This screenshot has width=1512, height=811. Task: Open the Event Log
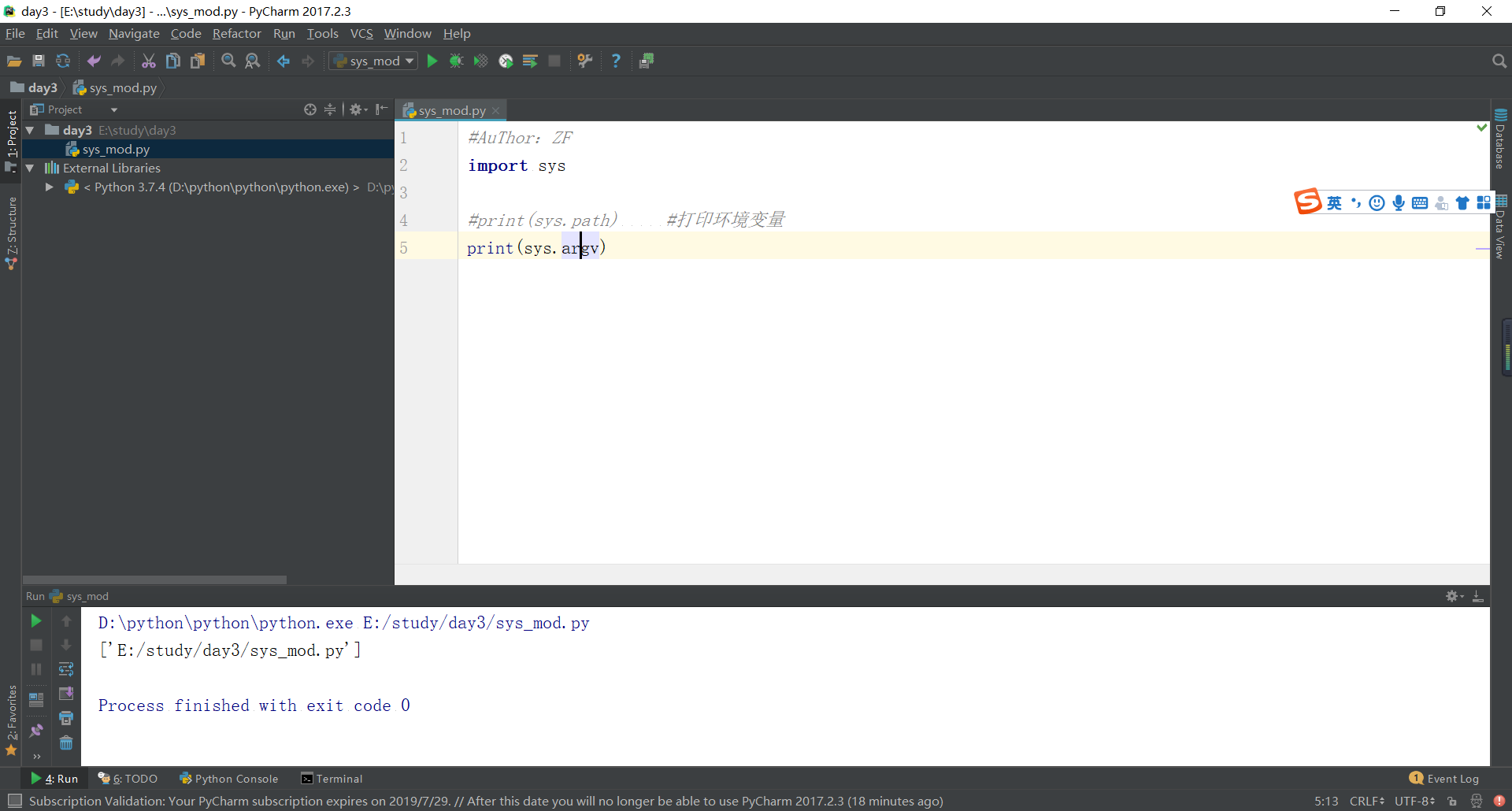click(1444, 778)
